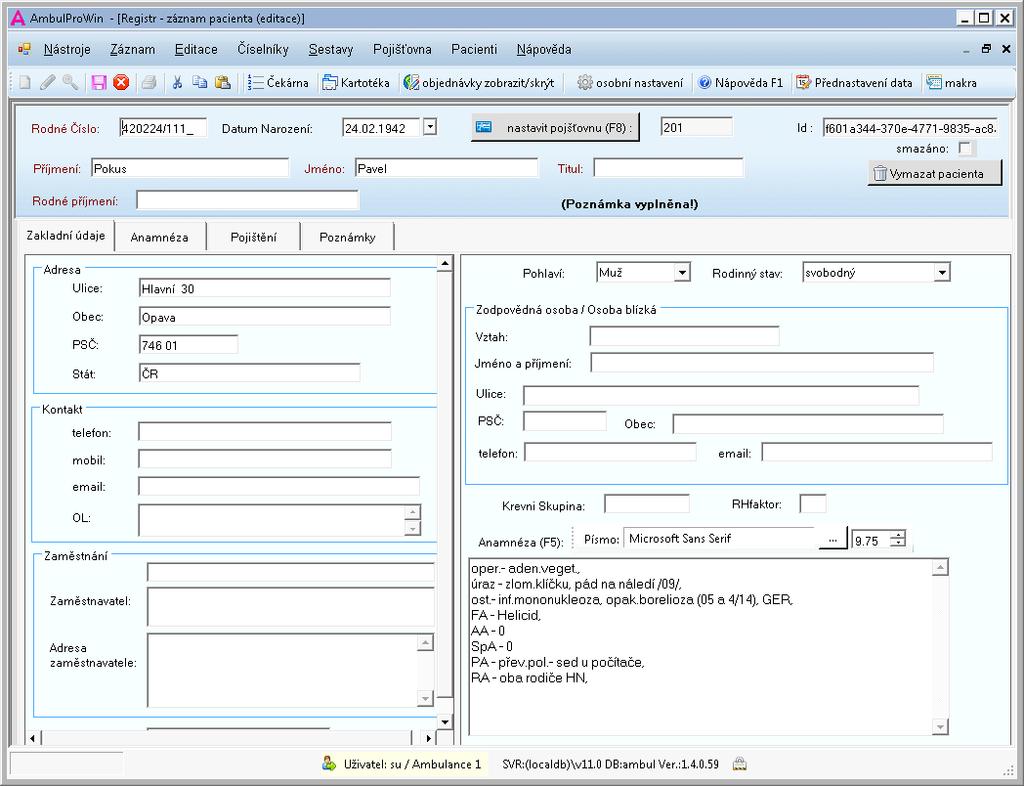Click the pencil edit toolbar icon
The height and width of the screenshot is (786, 1024).
48,82
